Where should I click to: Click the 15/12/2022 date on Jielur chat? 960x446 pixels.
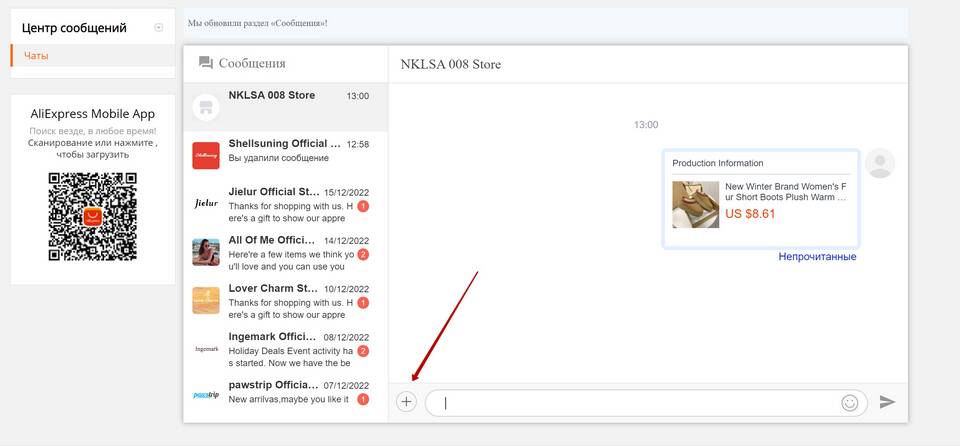[x=347, y=192]
